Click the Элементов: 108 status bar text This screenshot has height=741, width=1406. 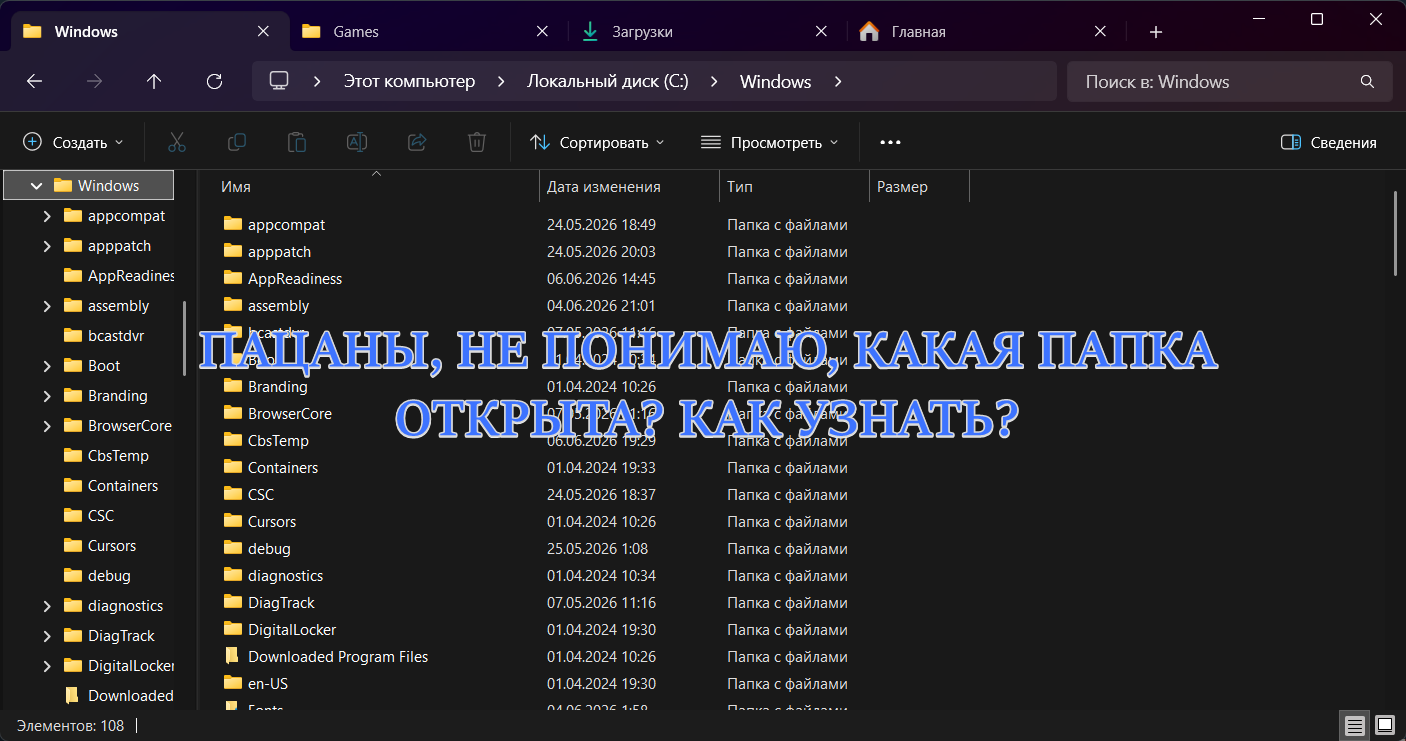pyautogui.click(x=70, y=726)
